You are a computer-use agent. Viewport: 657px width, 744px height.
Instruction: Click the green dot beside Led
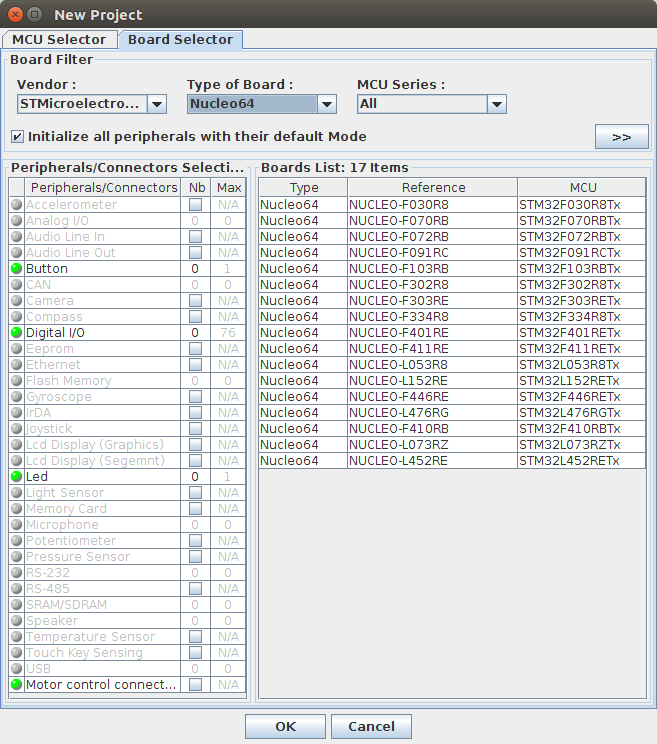[16, 477]
